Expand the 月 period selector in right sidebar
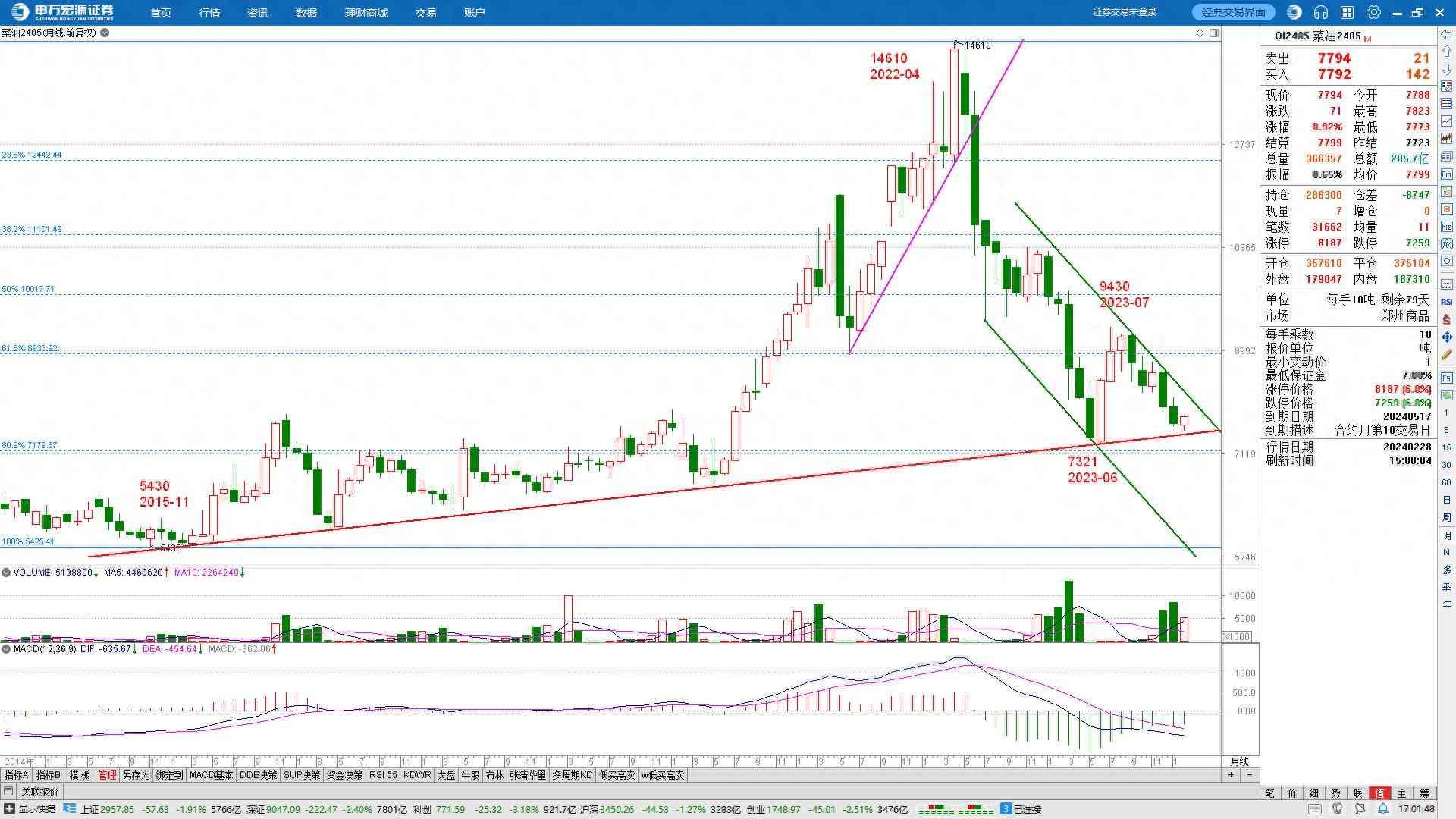 tap(1446, 535)
